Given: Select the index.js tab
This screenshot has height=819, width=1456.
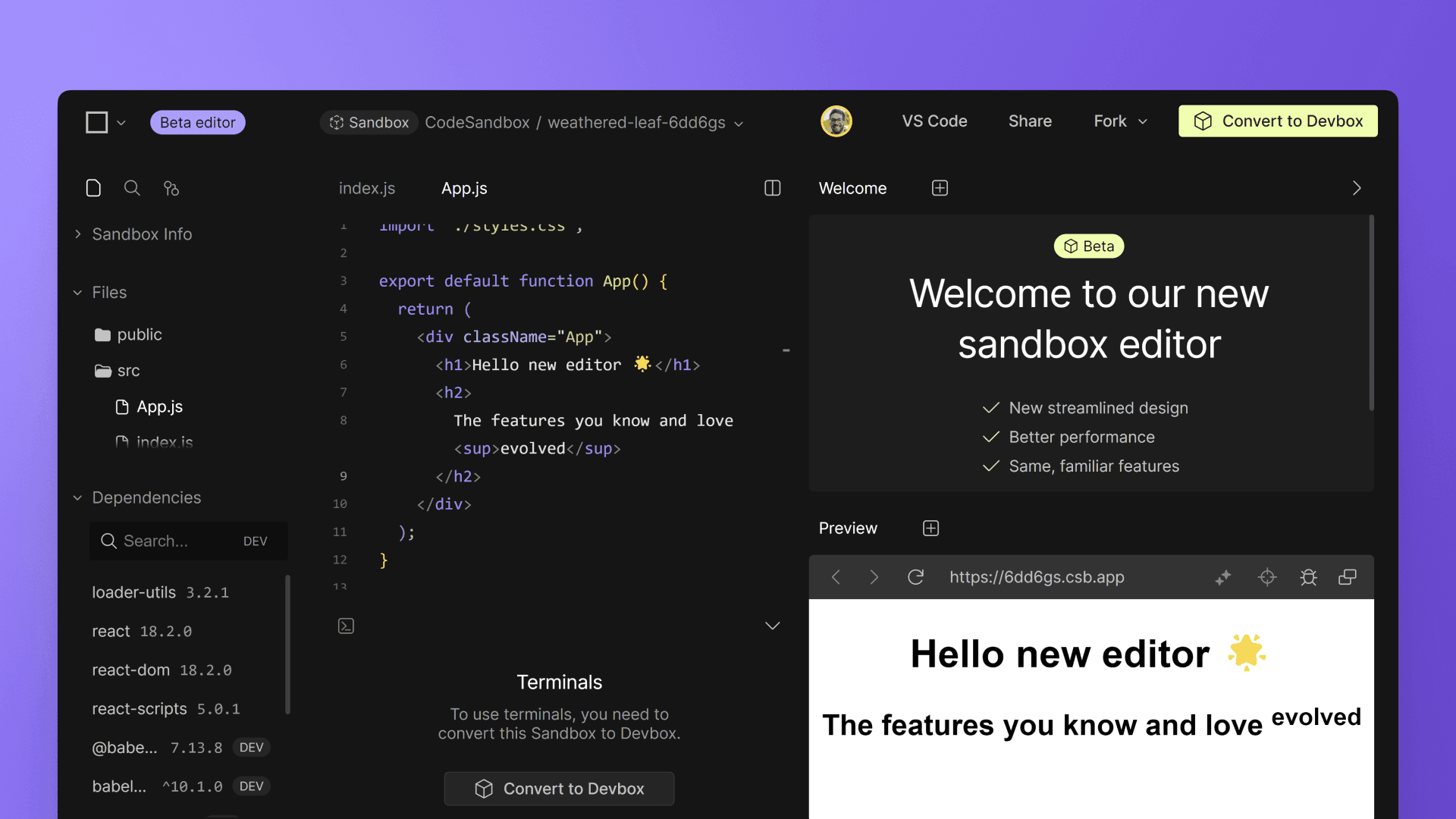Looking at the screenshot, I should [x=365, y=187].
